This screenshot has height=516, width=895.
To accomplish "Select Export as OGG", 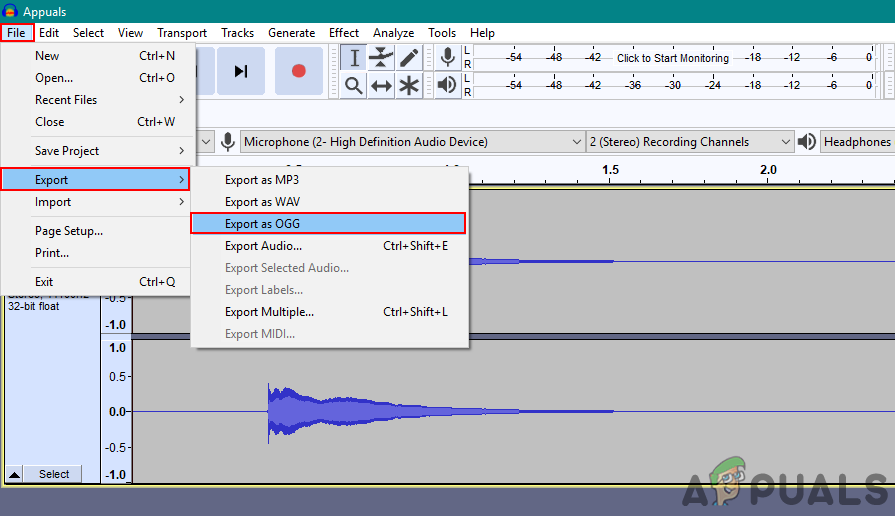I will click(x=328, y=224).
